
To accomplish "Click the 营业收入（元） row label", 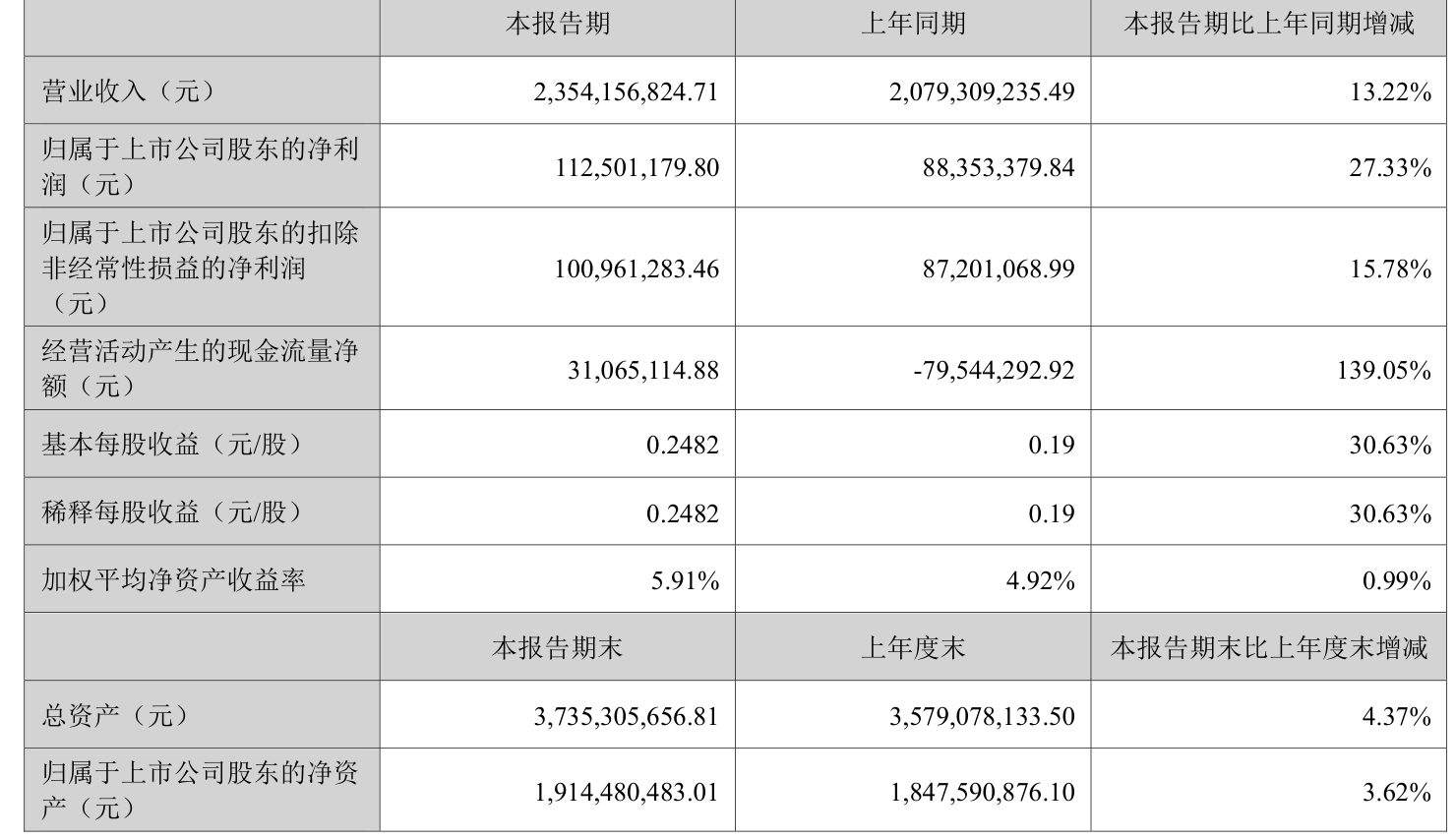I will (x=129, y=91).
